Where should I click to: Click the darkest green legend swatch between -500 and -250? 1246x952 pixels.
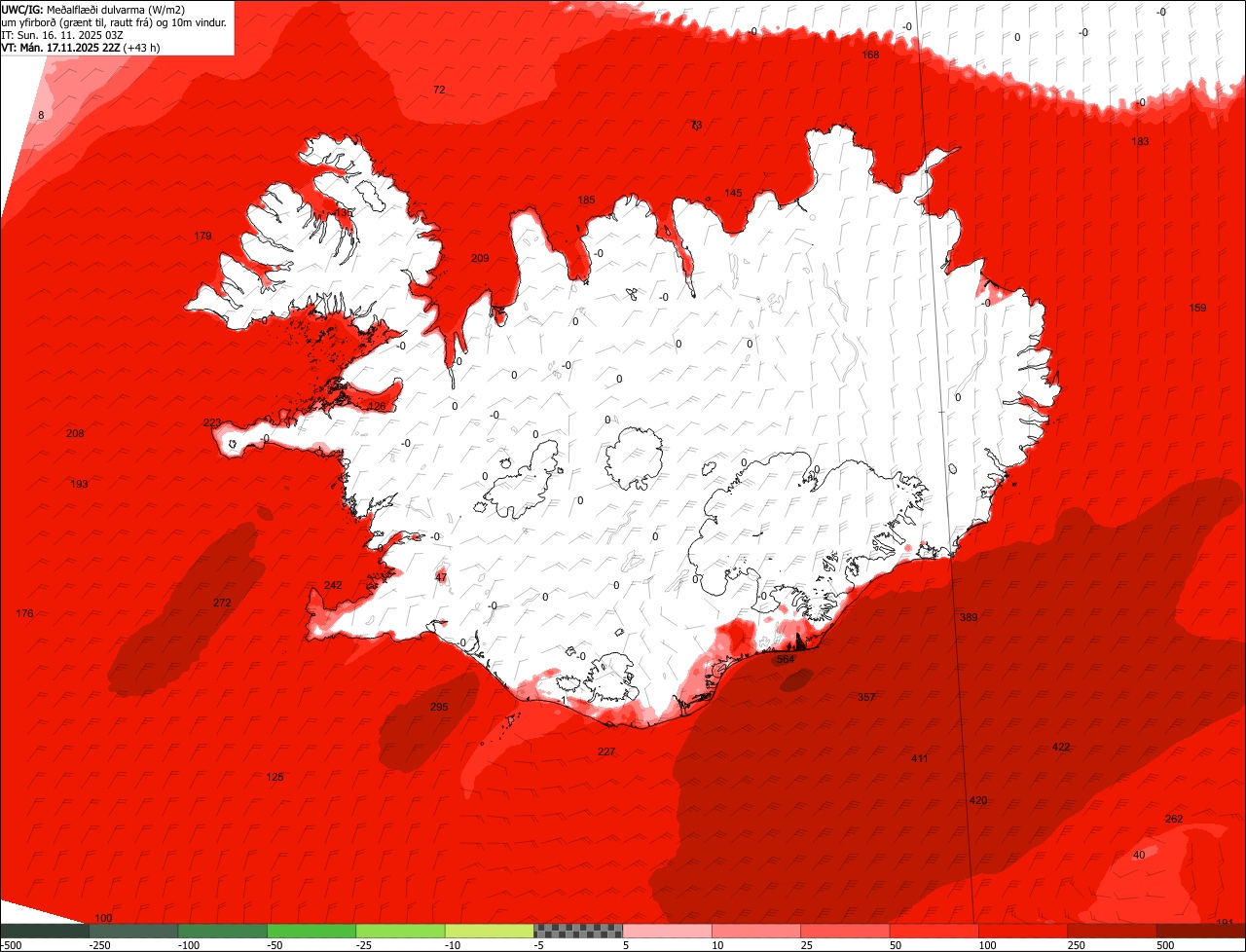(x=45, y=930)
